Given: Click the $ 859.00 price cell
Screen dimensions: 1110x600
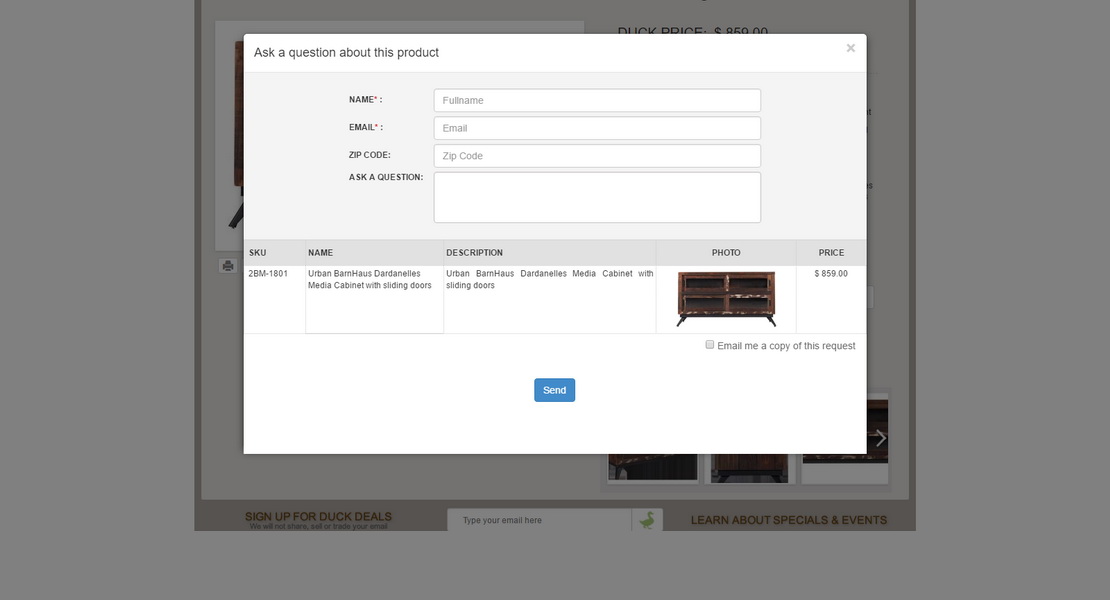Looking at the screenshot, I should (x=831, y=273).
